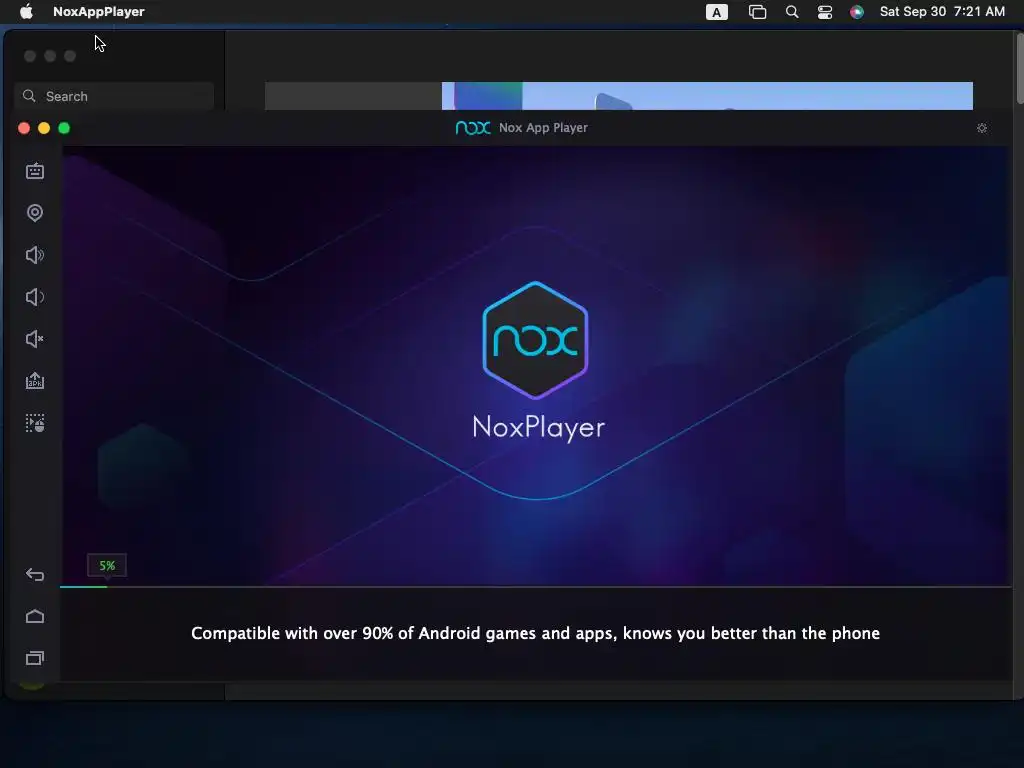Click the loading progress bar

coord(536,586)
